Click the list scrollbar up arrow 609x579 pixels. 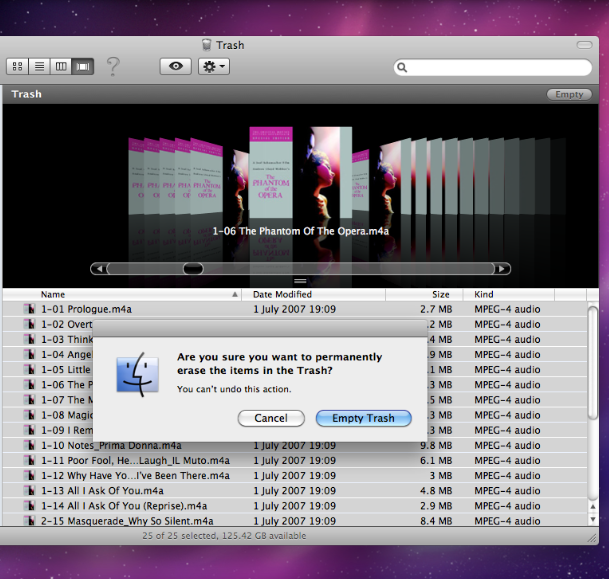[593, 507]
